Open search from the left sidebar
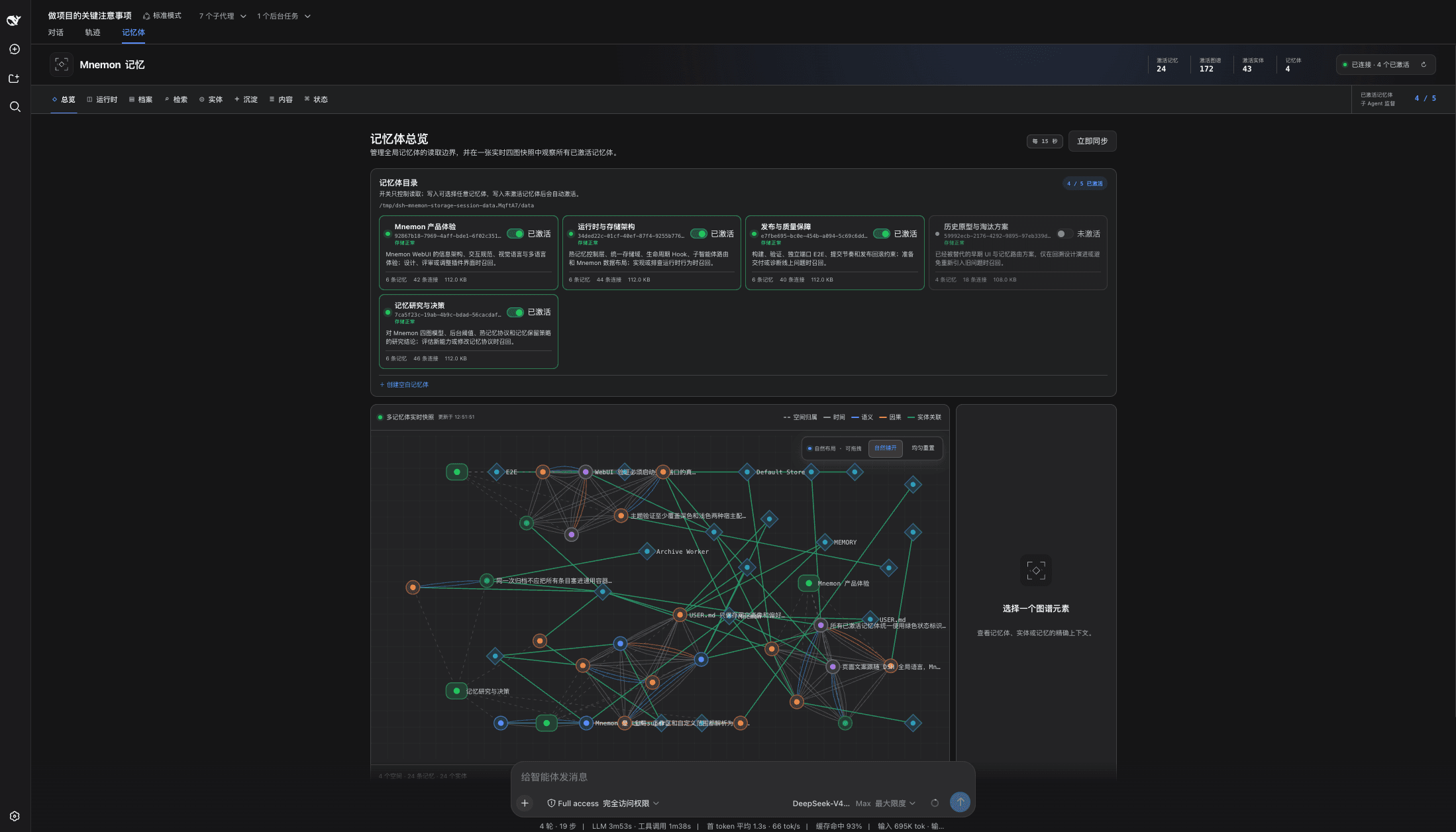The height and width of the screenshot is (832, 1456). (x=15, y=107)
